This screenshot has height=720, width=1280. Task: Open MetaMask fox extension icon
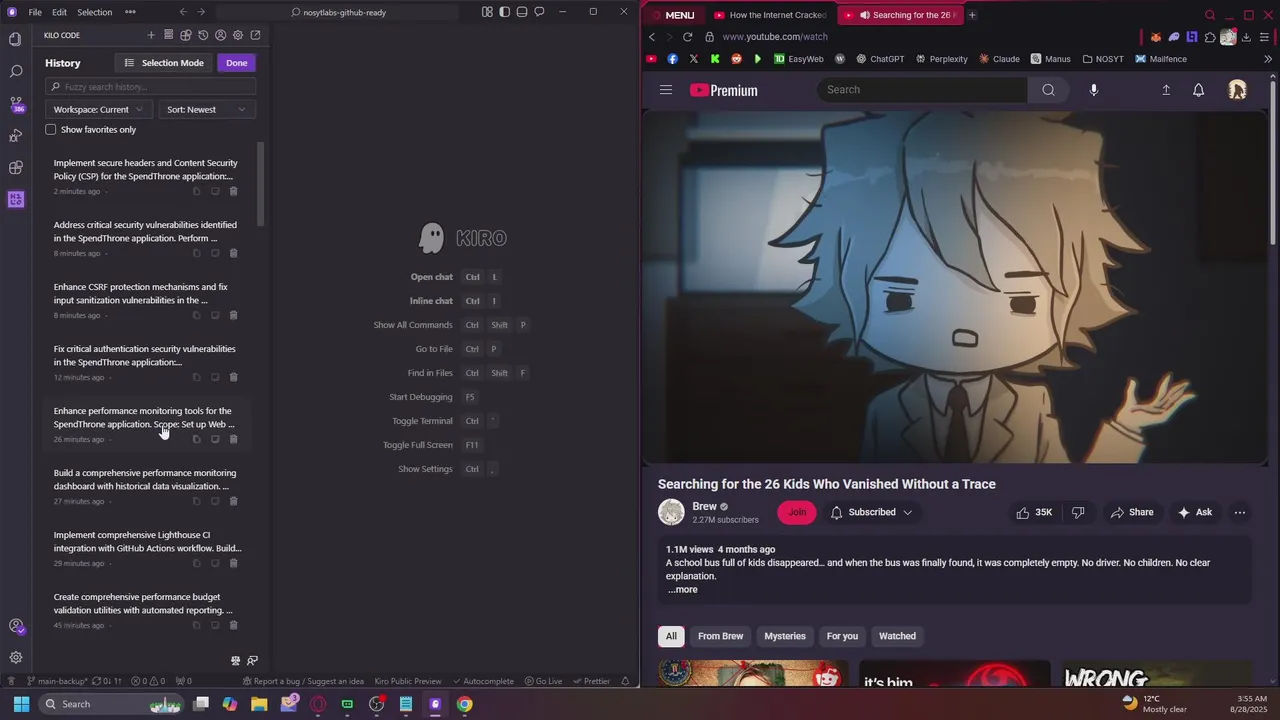[1156, 37]
